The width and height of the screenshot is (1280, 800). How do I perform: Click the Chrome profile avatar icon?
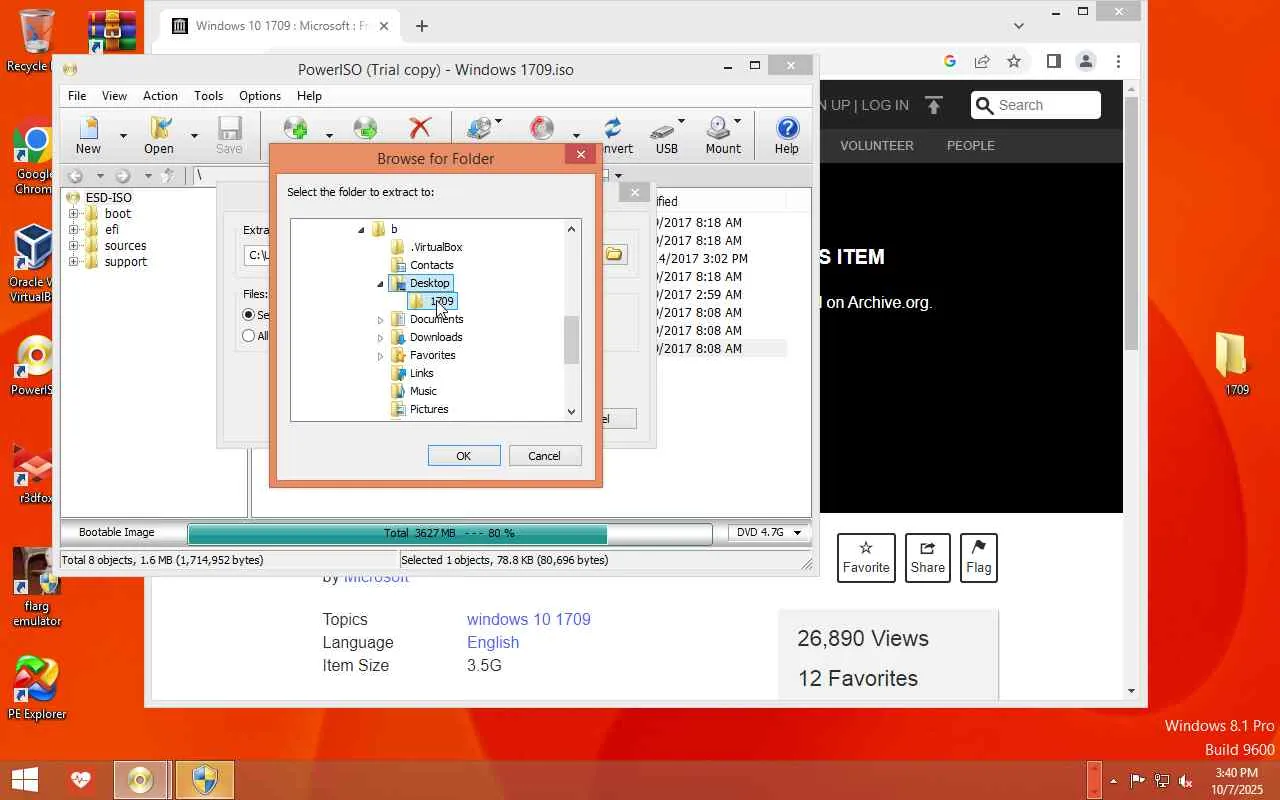(x=1086, y=61)
